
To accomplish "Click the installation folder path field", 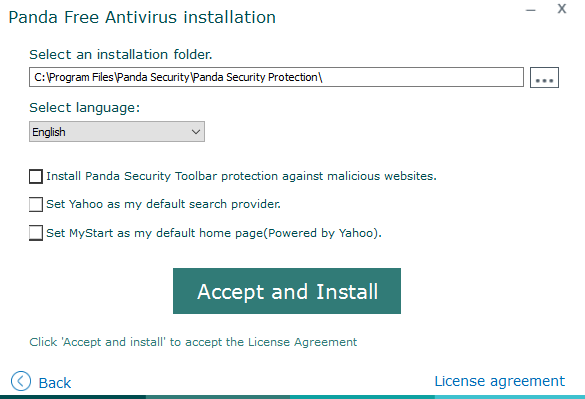I will click(276, 77).
